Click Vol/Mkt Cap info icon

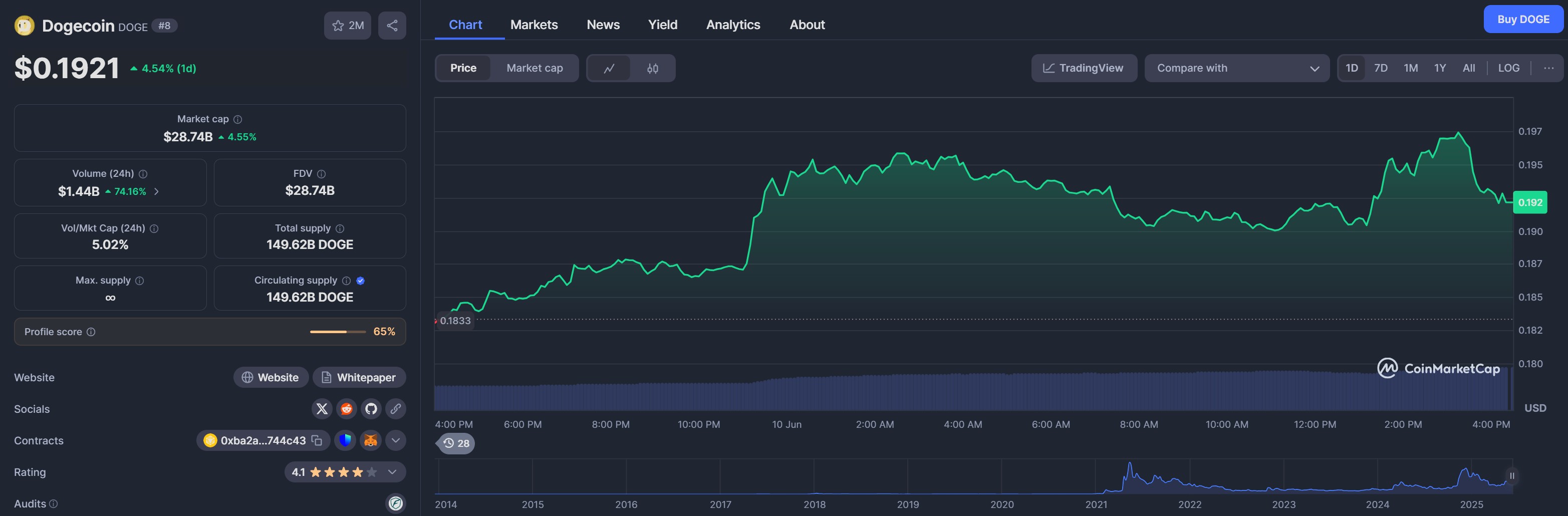154,229
